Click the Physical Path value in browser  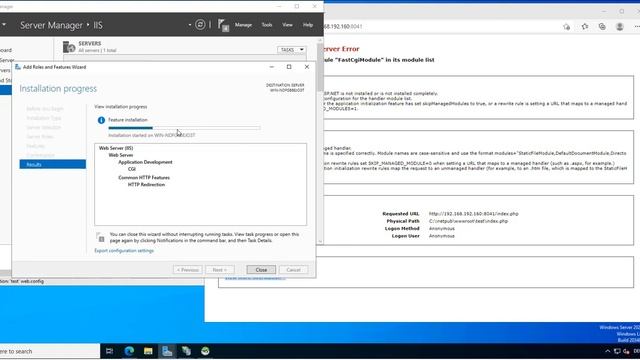pyautogui.click(x=468, y=221)
